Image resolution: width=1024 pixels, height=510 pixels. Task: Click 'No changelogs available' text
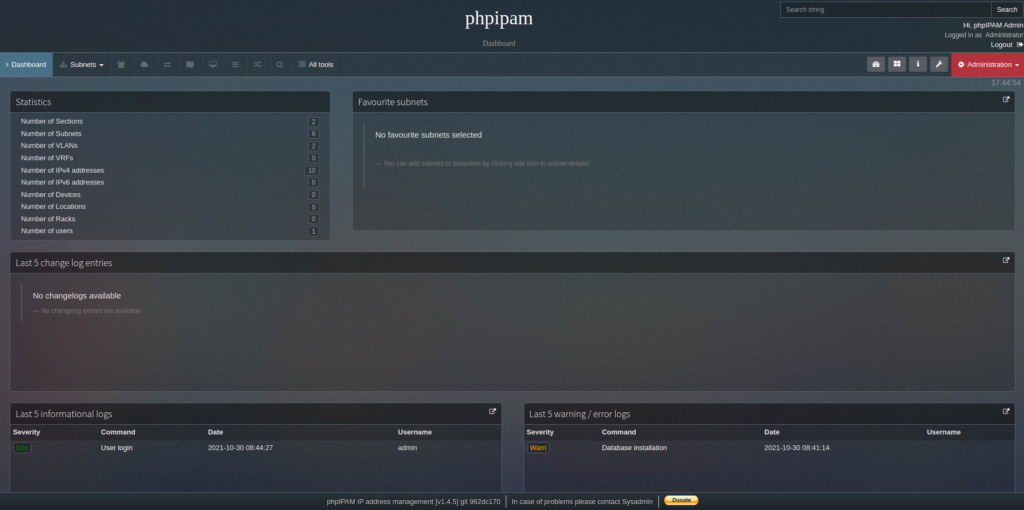[x=77, y=296]
